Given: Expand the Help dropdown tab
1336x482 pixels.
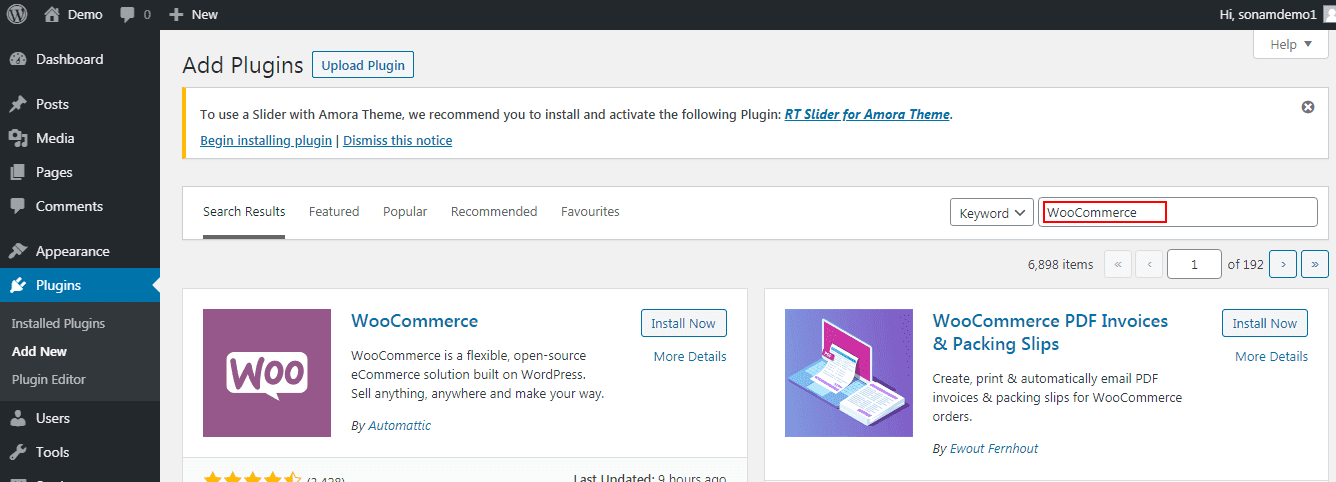Looking at the screenshot, I should click(x=1291, y=44).
